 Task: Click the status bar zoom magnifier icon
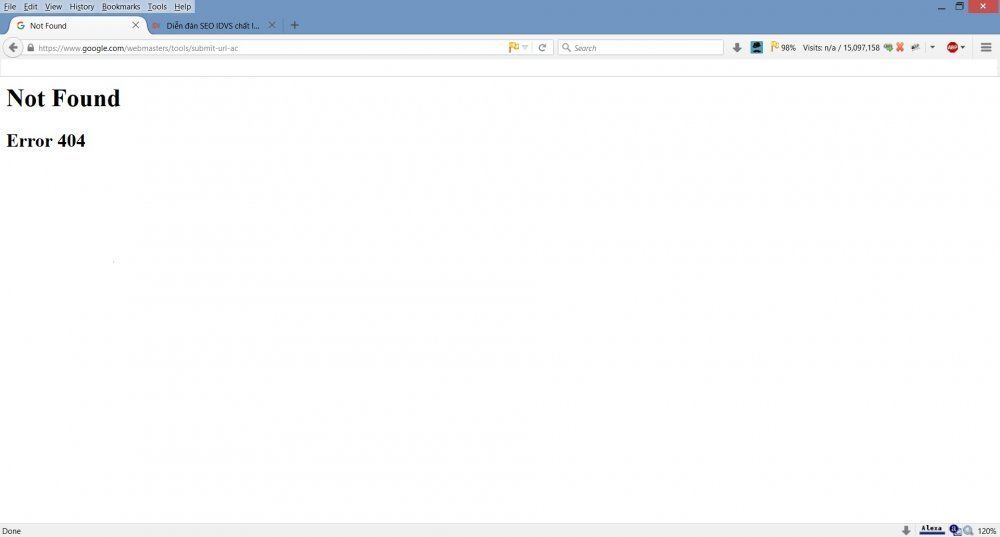click(968, 530)
